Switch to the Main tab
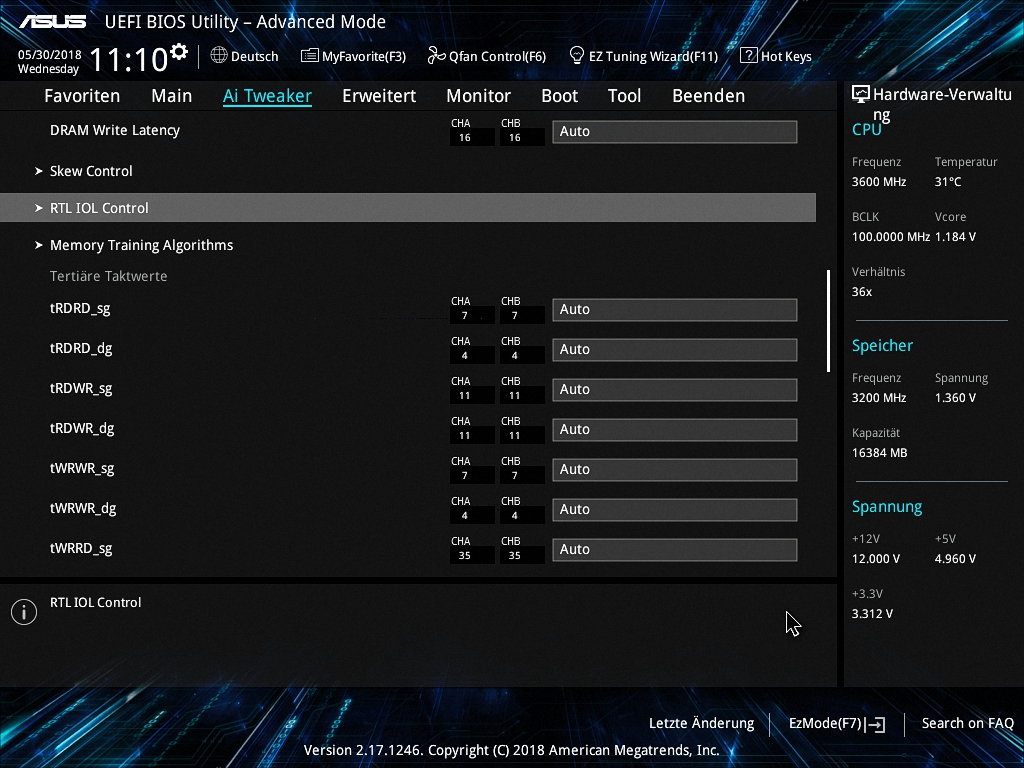The image size is (1024, 768). (x=172, y=96)
